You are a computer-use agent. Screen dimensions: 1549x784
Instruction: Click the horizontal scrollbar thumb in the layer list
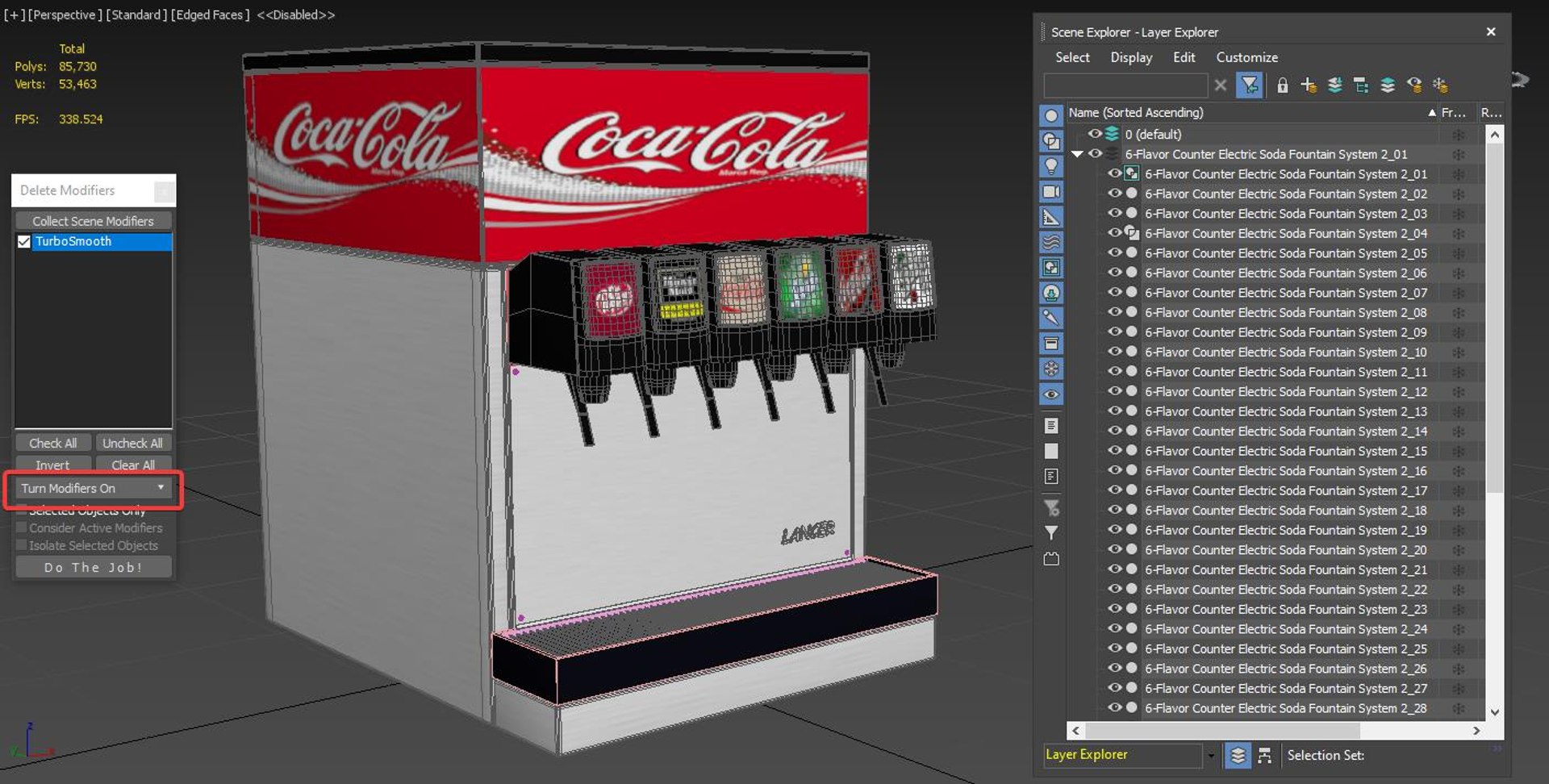tap(1222, 731)
